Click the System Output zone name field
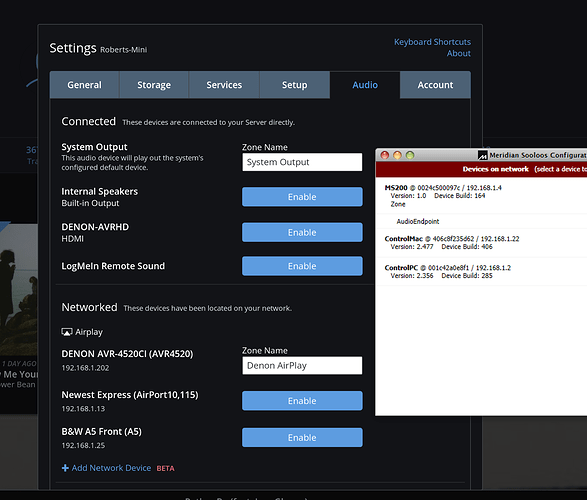The image size is (587, 500). tap(302, 162)
